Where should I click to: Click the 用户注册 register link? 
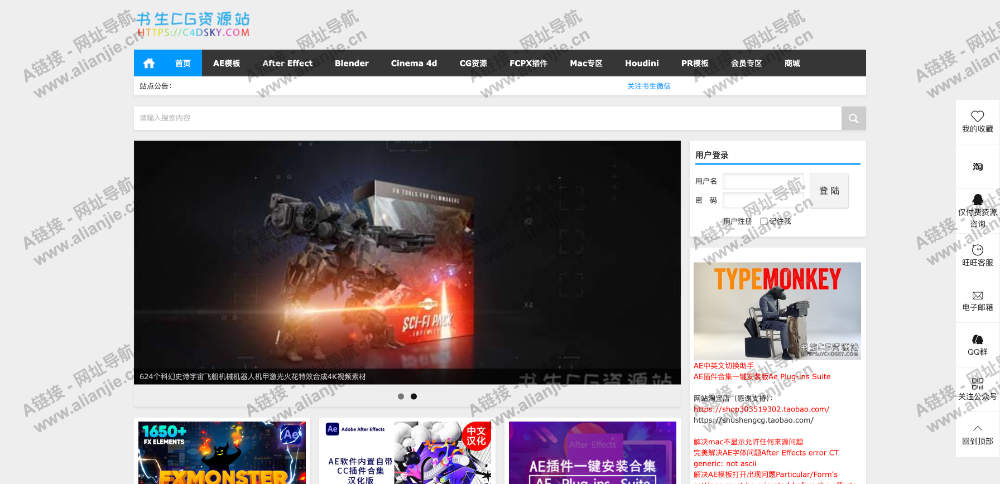(737, 221)
